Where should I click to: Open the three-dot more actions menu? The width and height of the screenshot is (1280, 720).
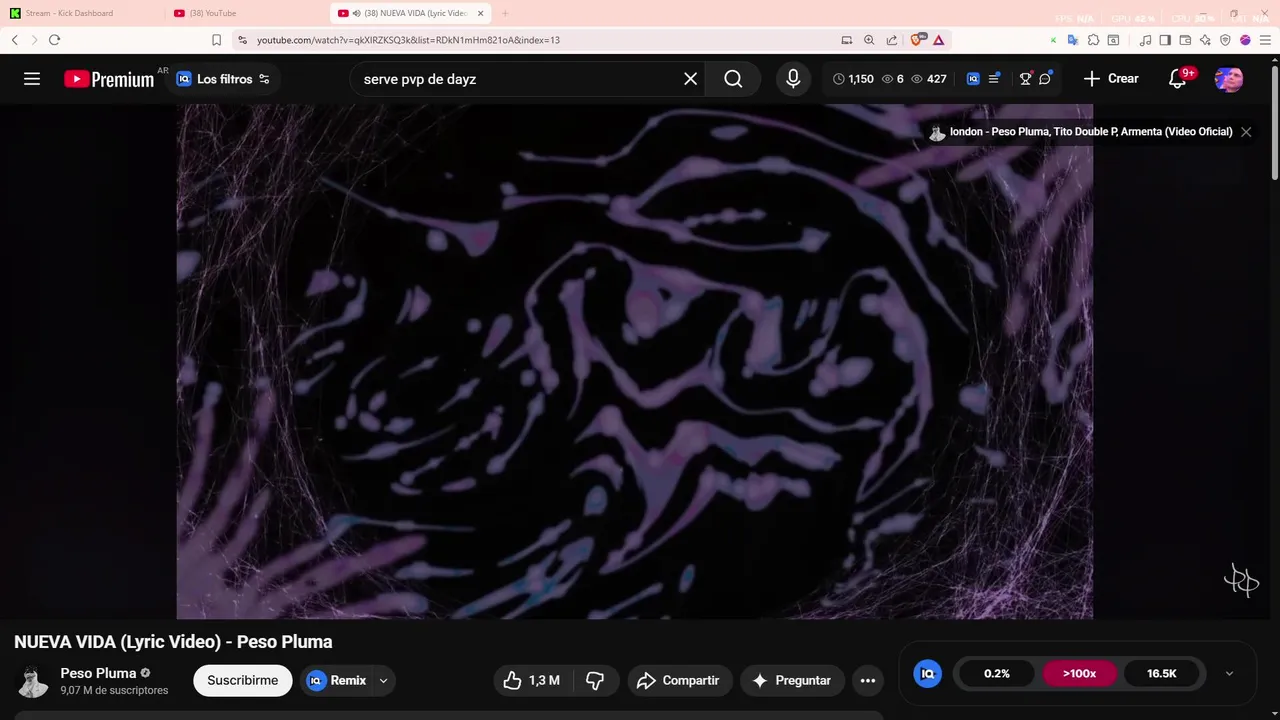(x=868, y=681)
